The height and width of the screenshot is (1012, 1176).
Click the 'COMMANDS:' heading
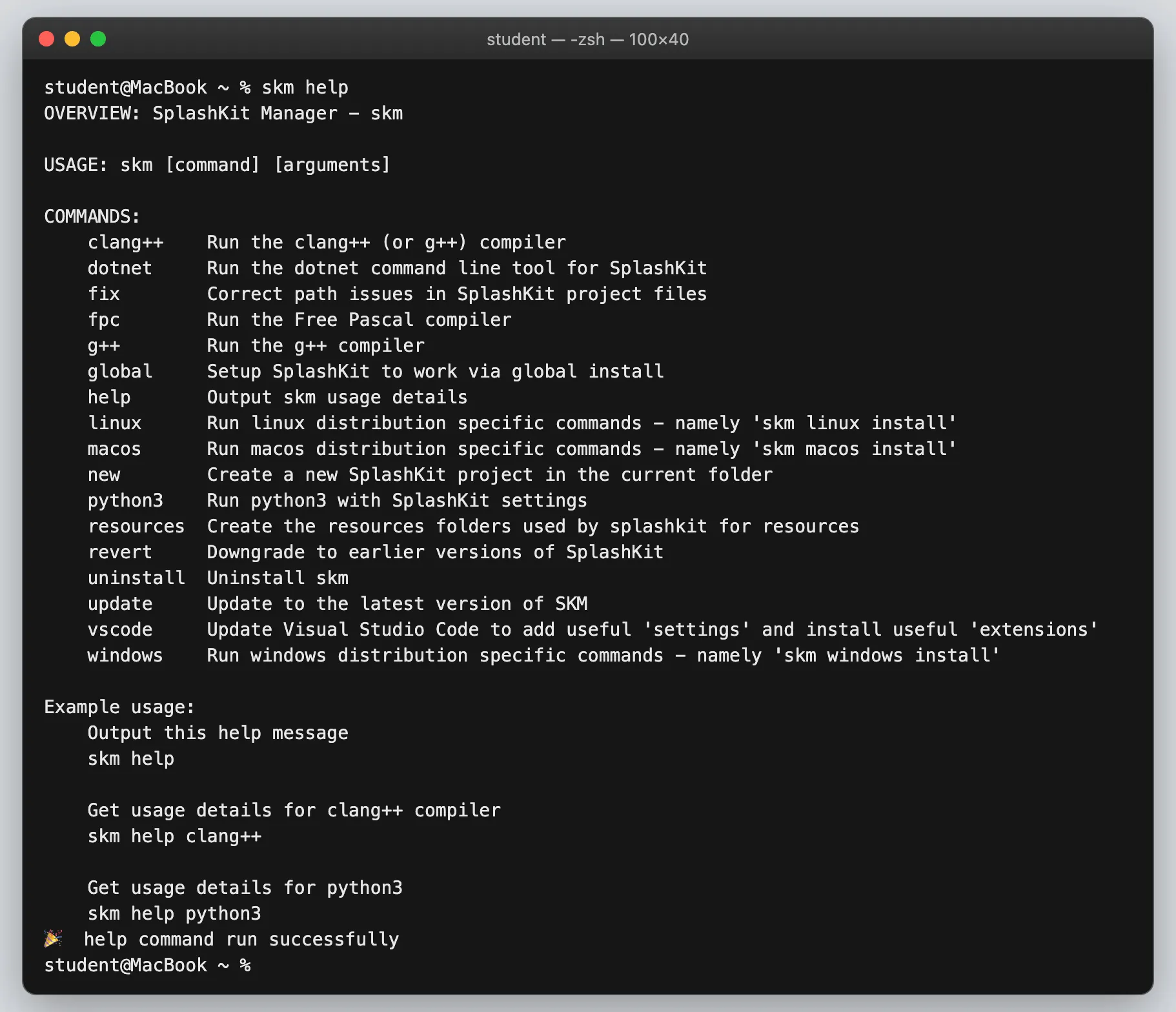(x=92, y=217)
